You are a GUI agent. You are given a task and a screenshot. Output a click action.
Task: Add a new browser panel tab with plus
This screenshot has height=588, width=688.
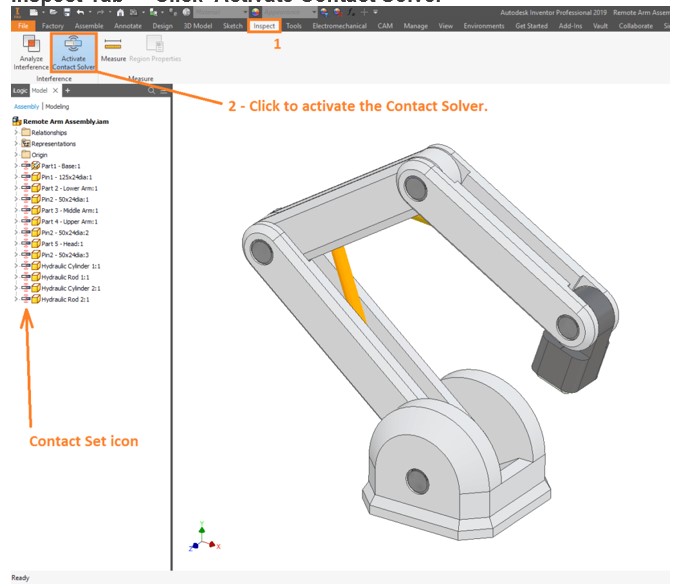tap(68, 90)
